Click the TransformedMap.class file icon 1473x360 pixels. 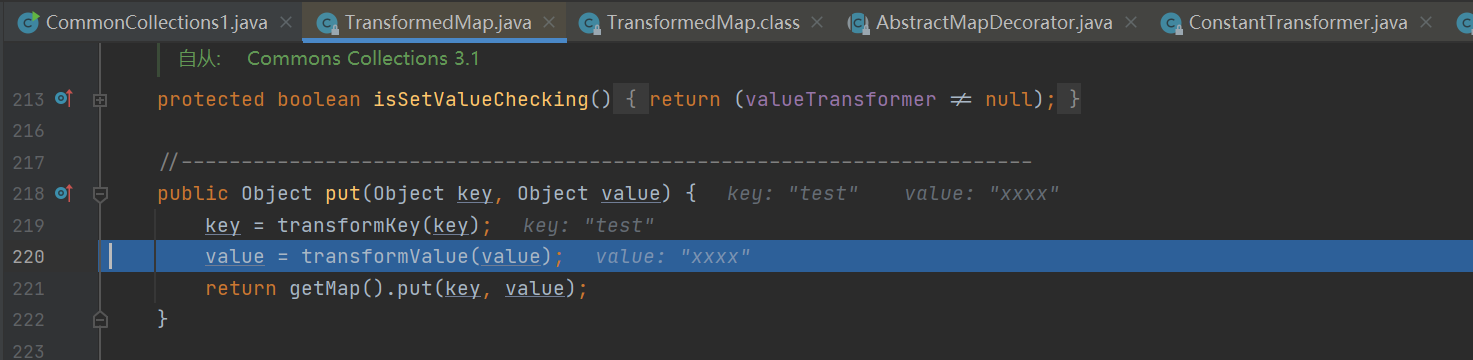(591, 21)
